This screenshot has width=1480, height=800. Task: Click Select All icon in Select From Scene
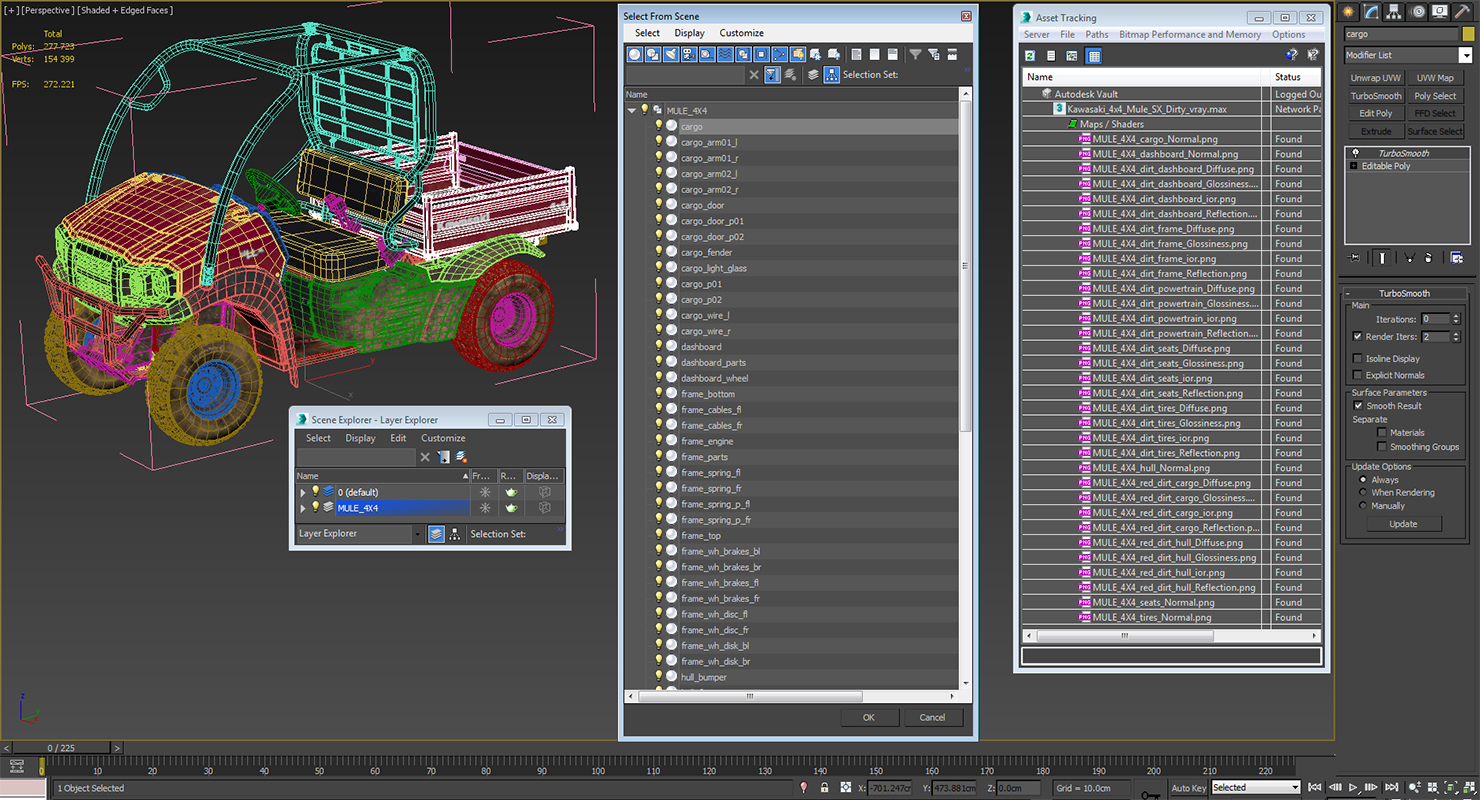(856, 54)
